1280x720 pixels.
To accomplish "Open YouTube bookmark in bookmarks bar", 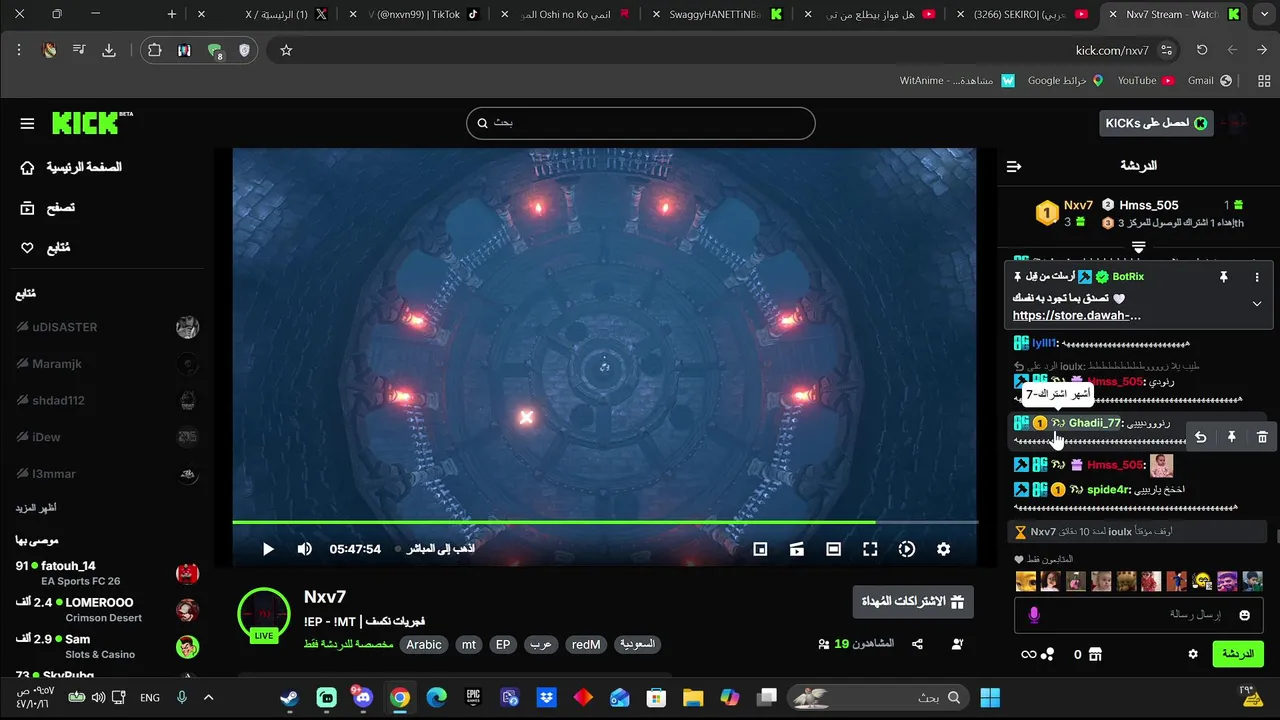I will click(x=1145, y=81).
